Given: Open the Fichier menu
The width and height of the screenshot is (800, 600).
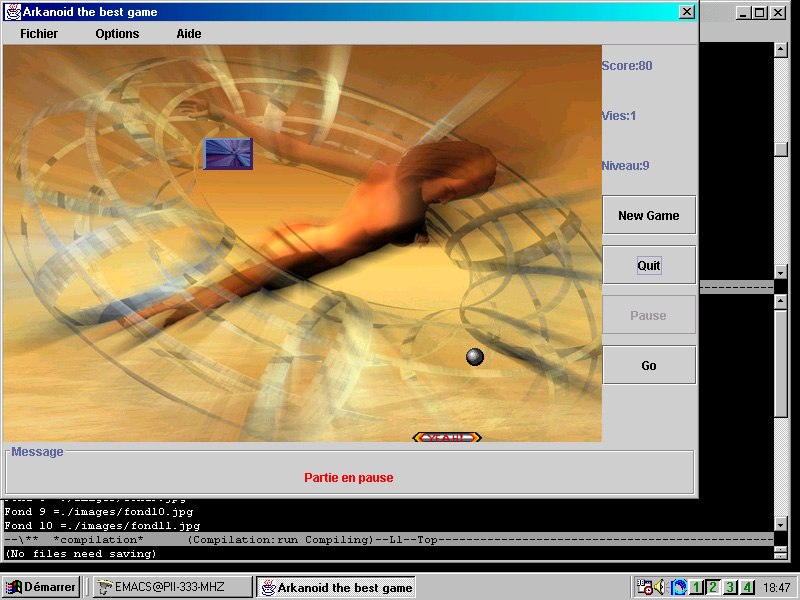Looking at the screenshot, I should coord(39,34).
